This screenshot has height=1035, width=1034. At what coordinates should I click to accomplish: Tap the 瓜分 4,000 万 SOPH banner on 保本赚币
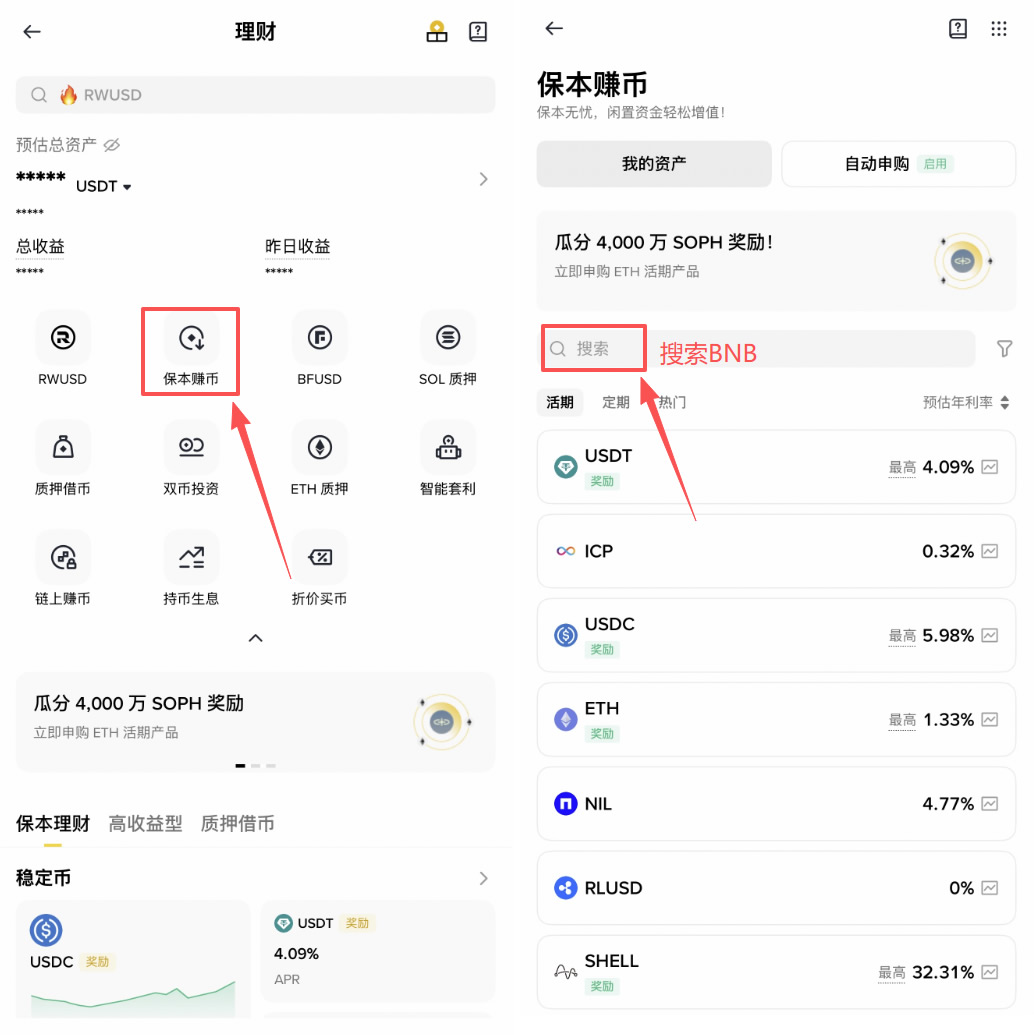click(x=776, y=261)
